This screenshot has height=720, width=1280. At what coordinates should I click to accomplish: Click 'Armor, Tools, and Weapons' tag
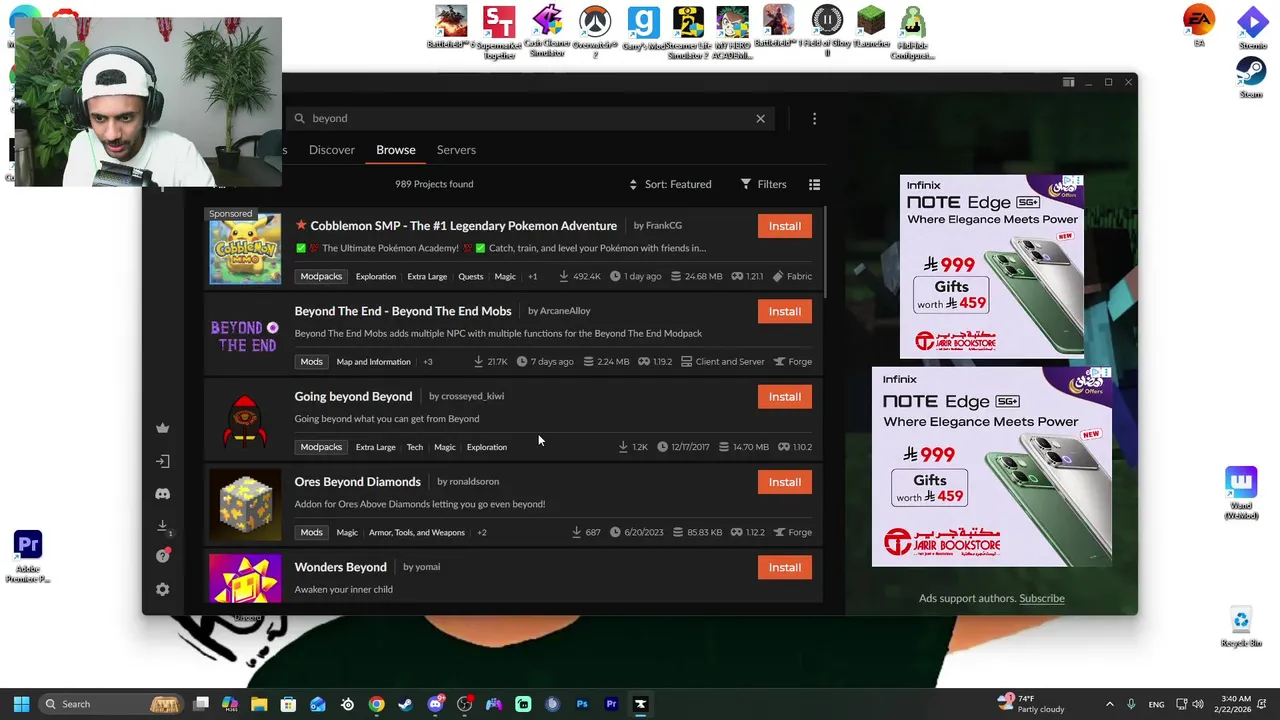point(416,533)
